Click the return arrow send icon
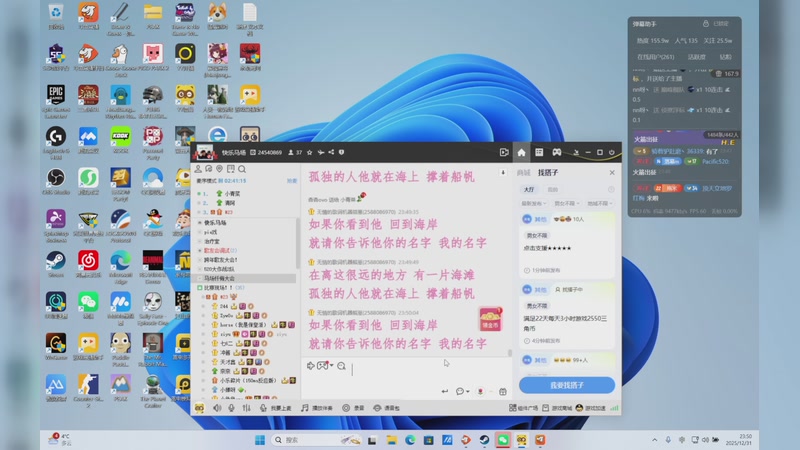The image size is (800, 450). [444, 391]
